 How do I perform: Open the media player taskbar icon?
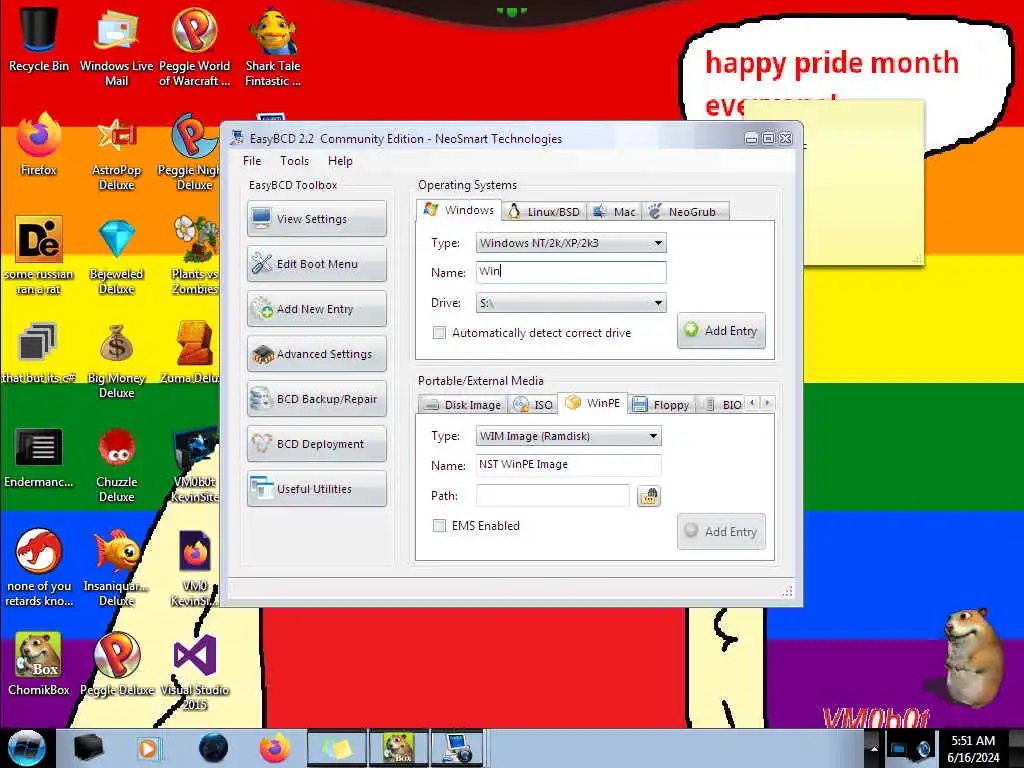pos(148,748)
